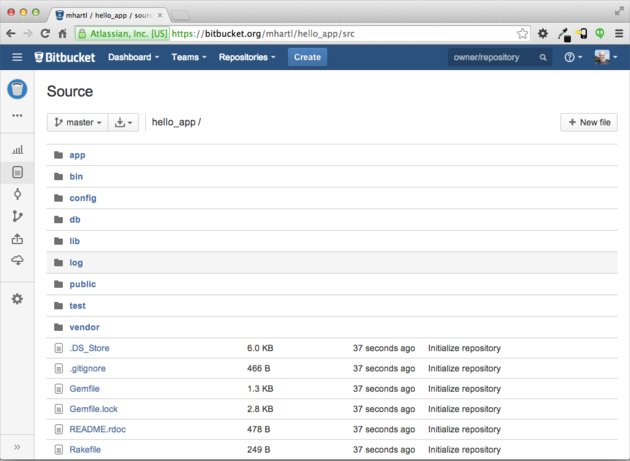Open a new browser tab
Screen dimensions: 630x461
point(180,16)
